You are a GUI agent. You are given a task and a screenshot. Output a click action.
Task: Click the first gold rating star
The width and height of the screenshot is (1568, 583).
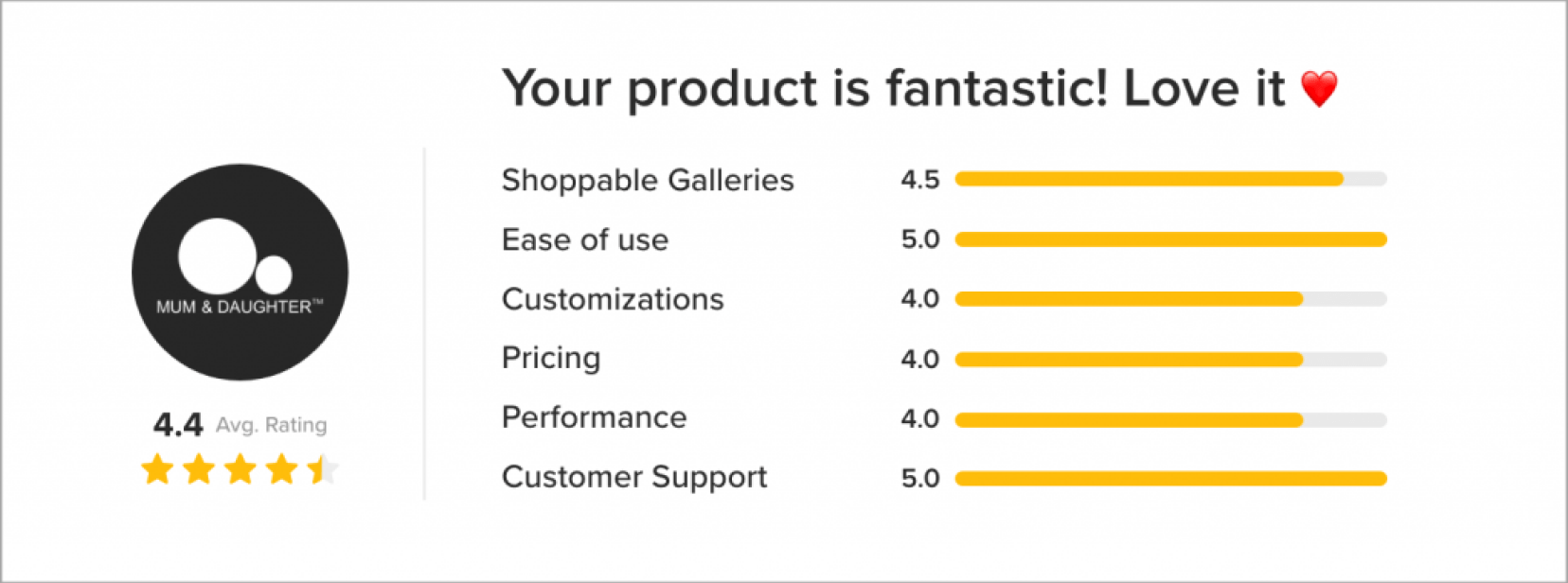157,468
